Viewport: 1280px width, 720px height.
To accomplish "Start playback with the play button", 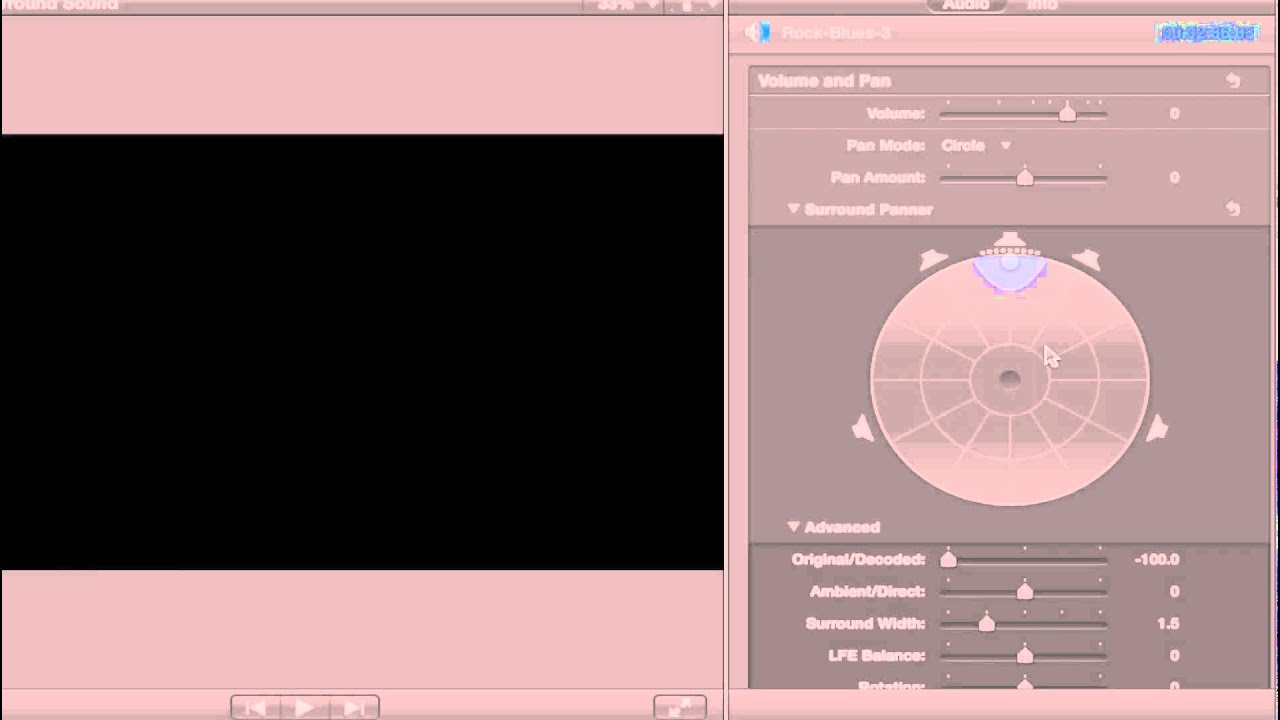I will click(304, 708).
